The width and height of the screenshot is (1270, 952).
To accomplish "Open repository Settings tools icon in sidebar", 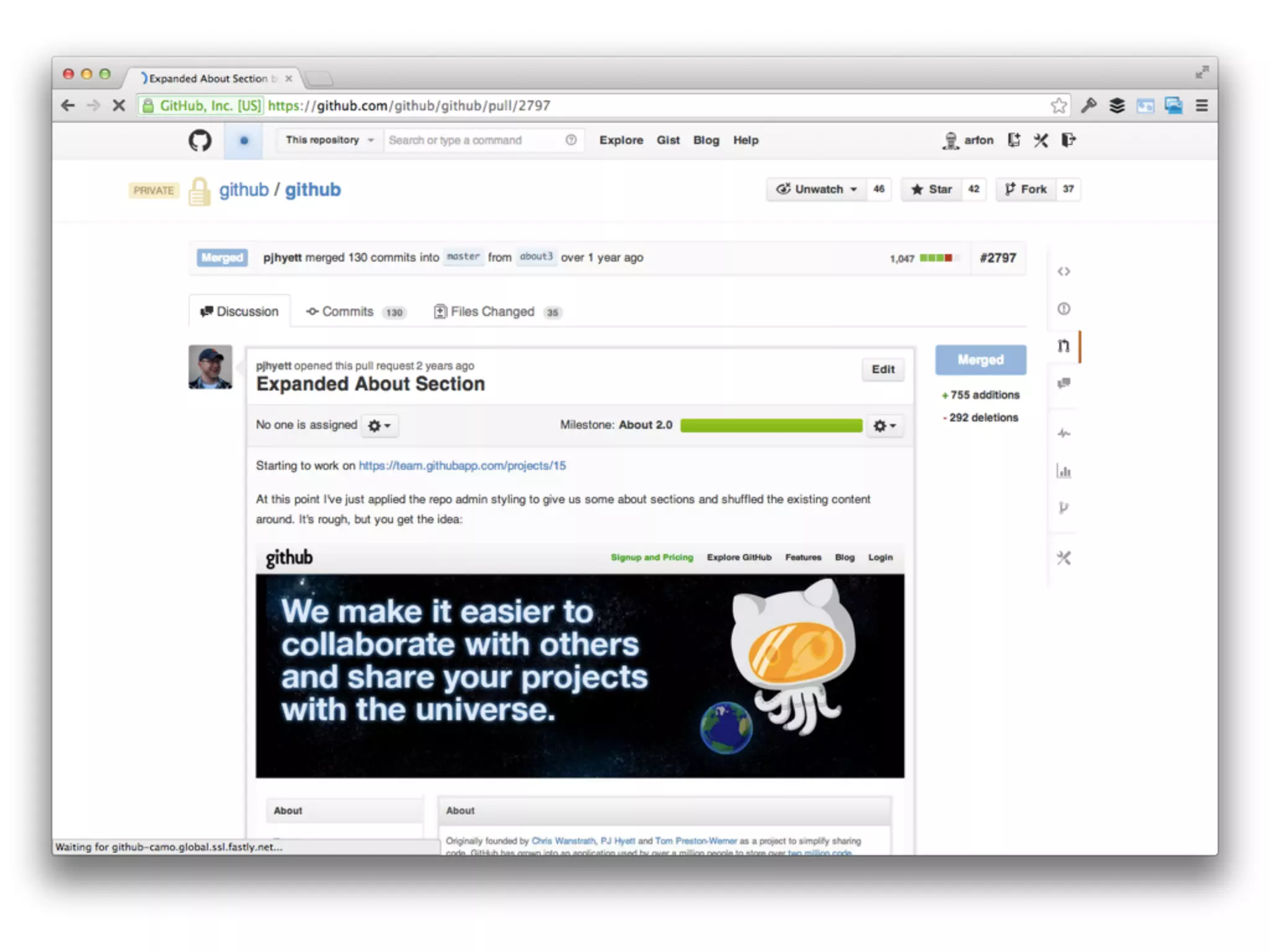I will coord(1064,558).
